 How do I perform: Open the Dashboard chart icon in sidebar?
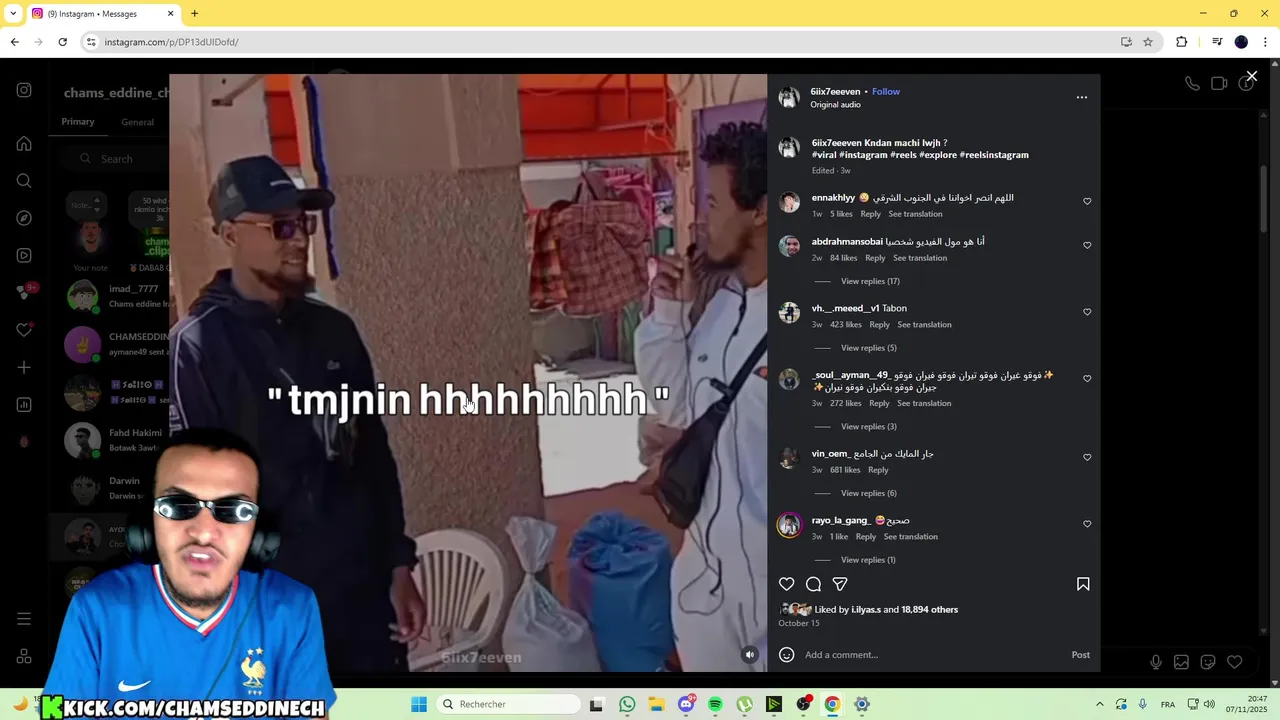click(24, 405)
